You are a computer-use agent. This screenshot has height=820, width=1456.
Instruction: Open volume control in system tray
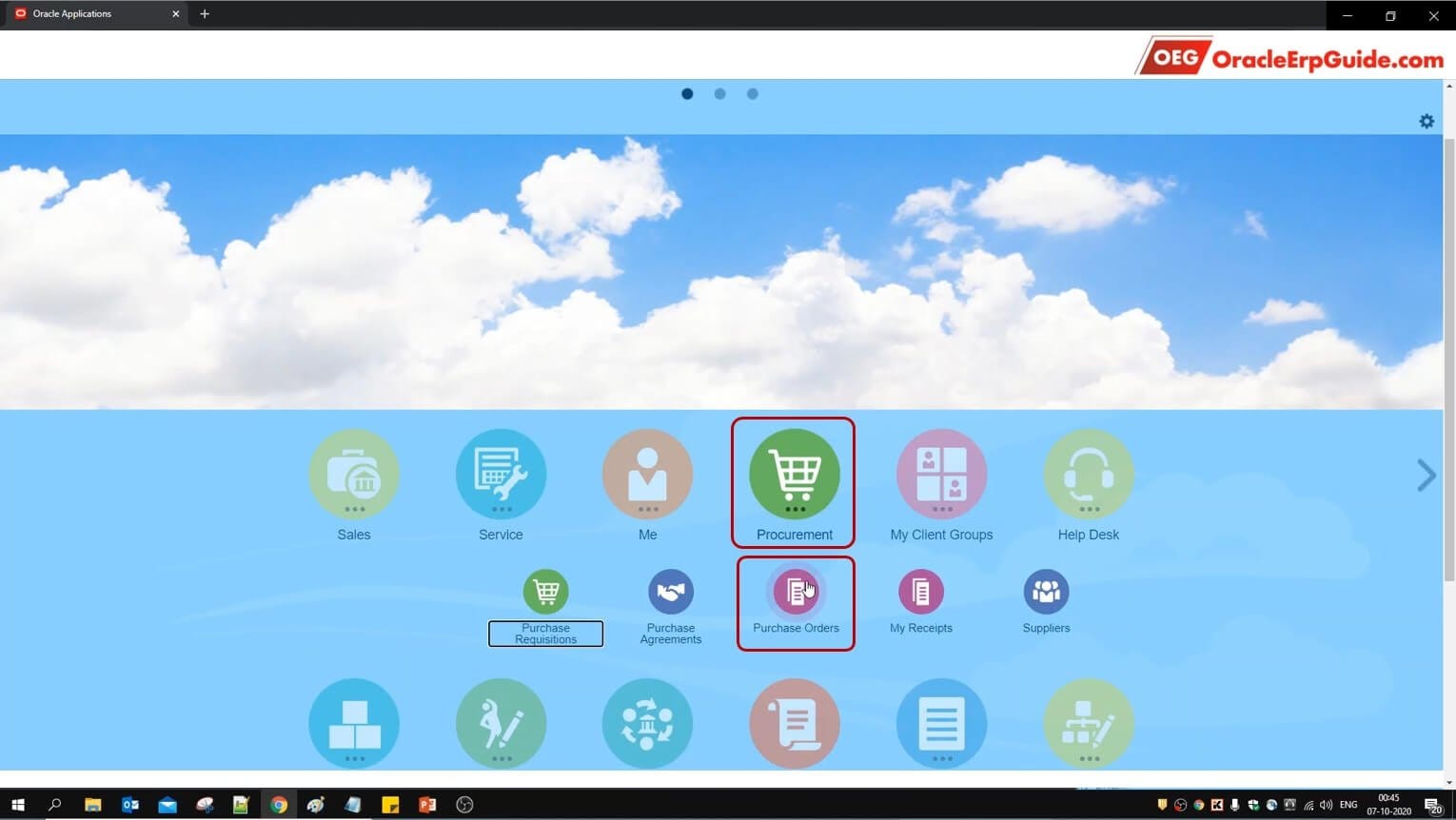(x=1326, y=805)
